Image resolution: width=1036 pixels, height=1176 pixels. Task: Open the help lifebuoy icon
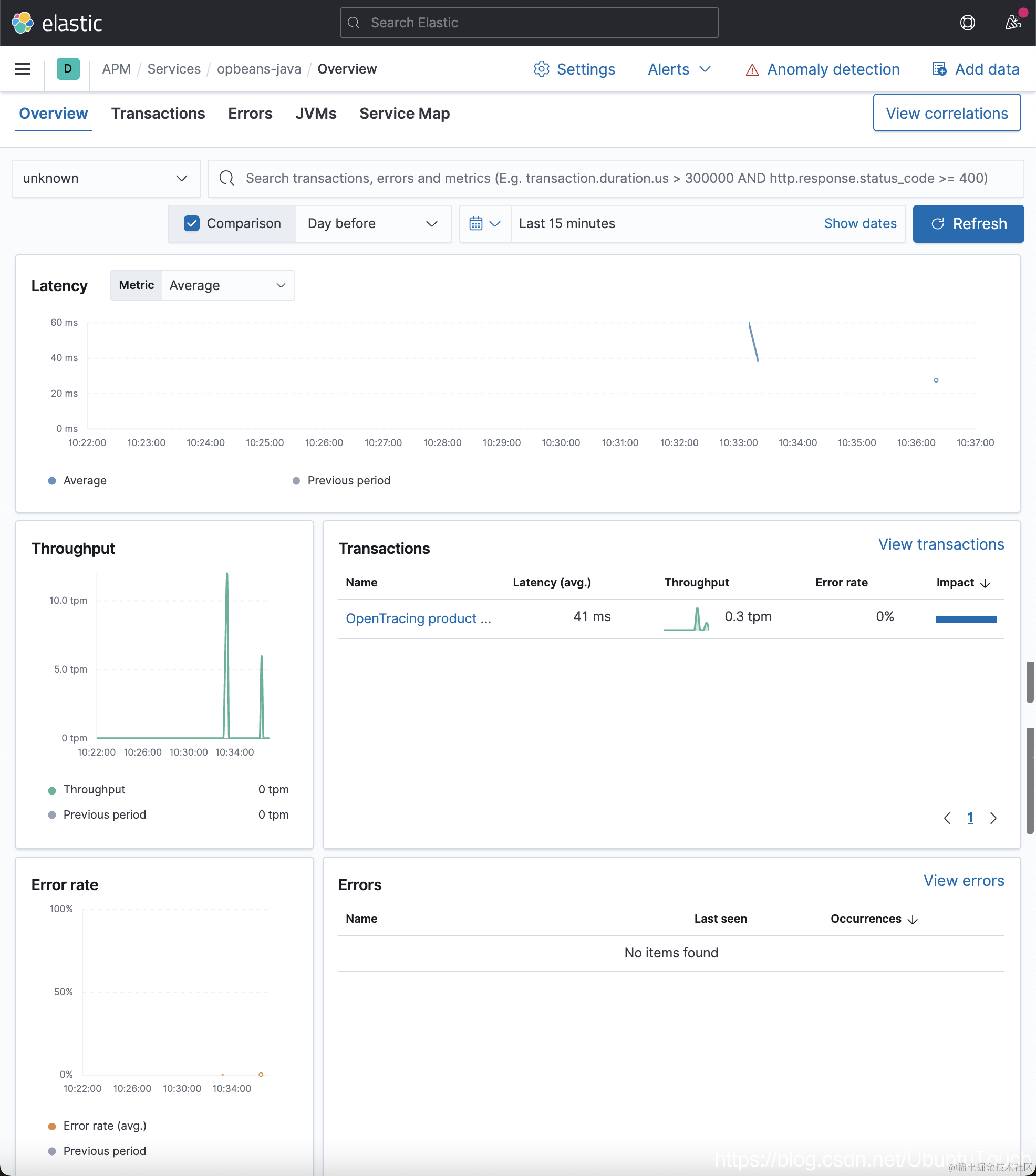[x=968, y=23]
